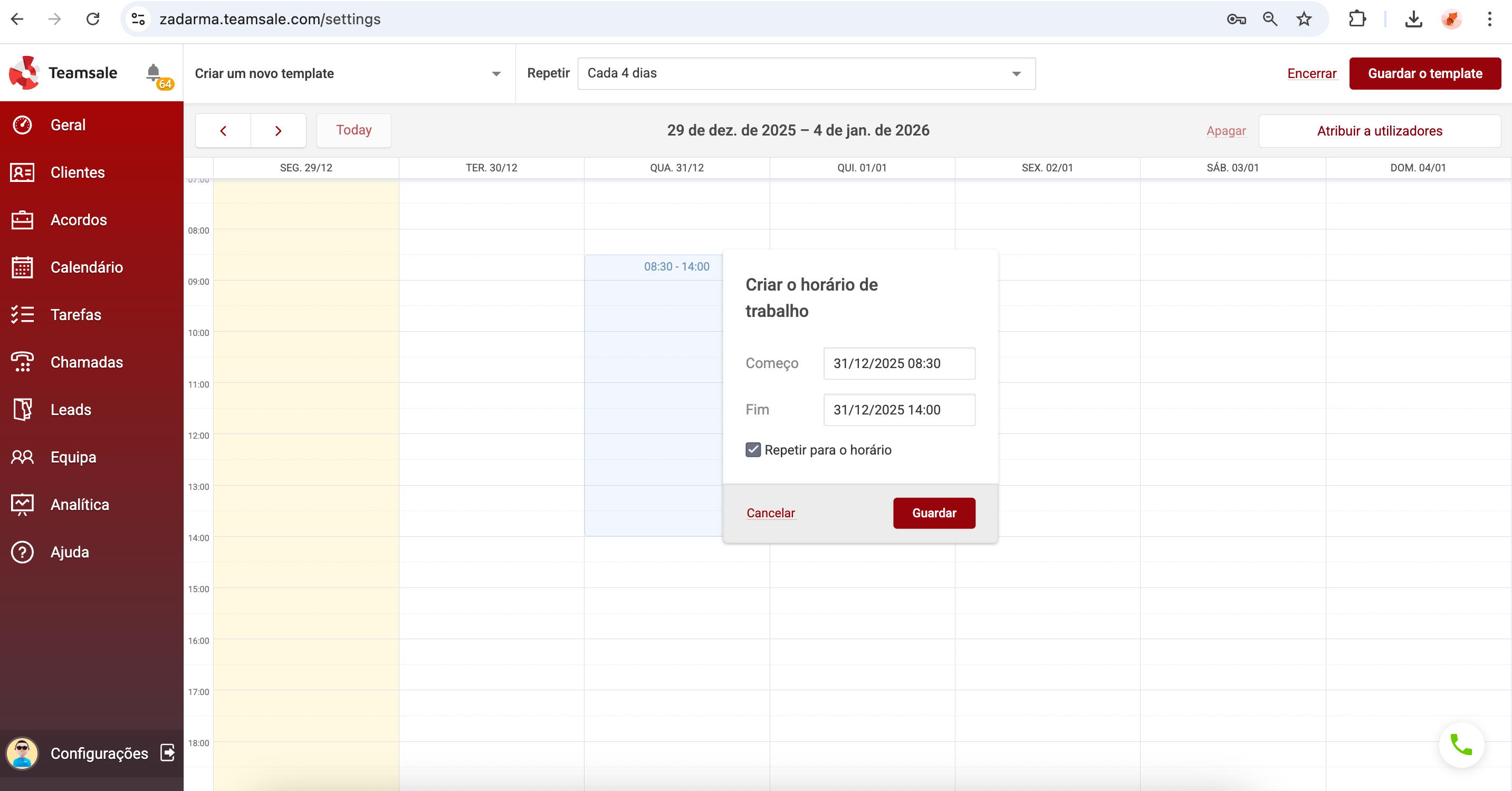
Task: Click the Cancelar link in dialog
Action: 770,513
